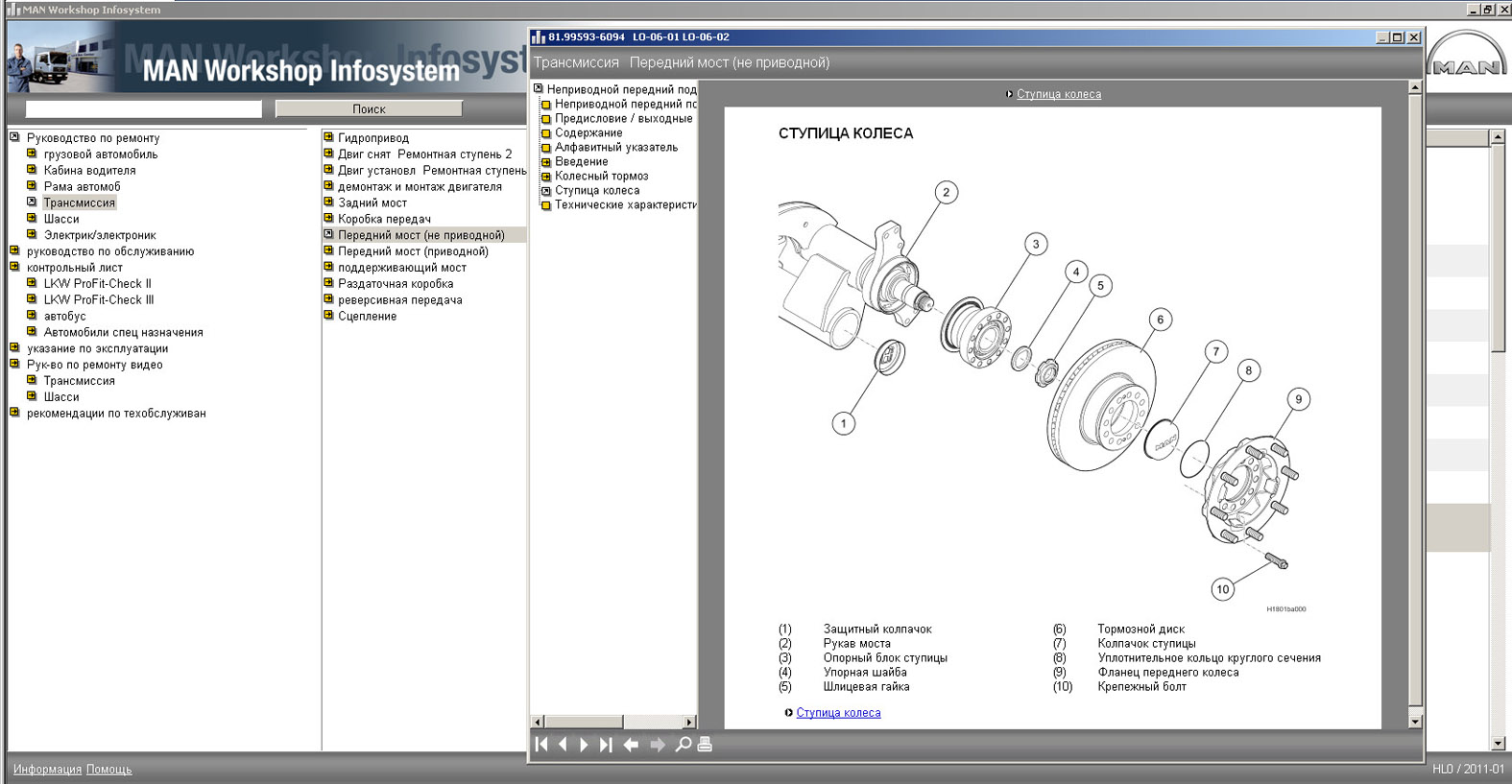The height and width of the screenshot is (784, 1512).
Task: Expand the Шасси node under Руководство по ремонту
Action: click(x=32, y=219)
